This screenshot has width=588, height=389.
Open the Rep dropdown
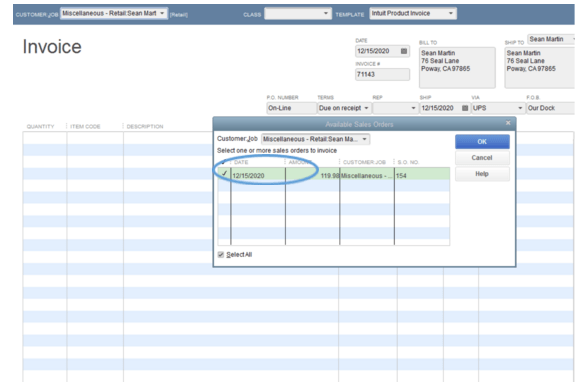click(x=413, y=108)
